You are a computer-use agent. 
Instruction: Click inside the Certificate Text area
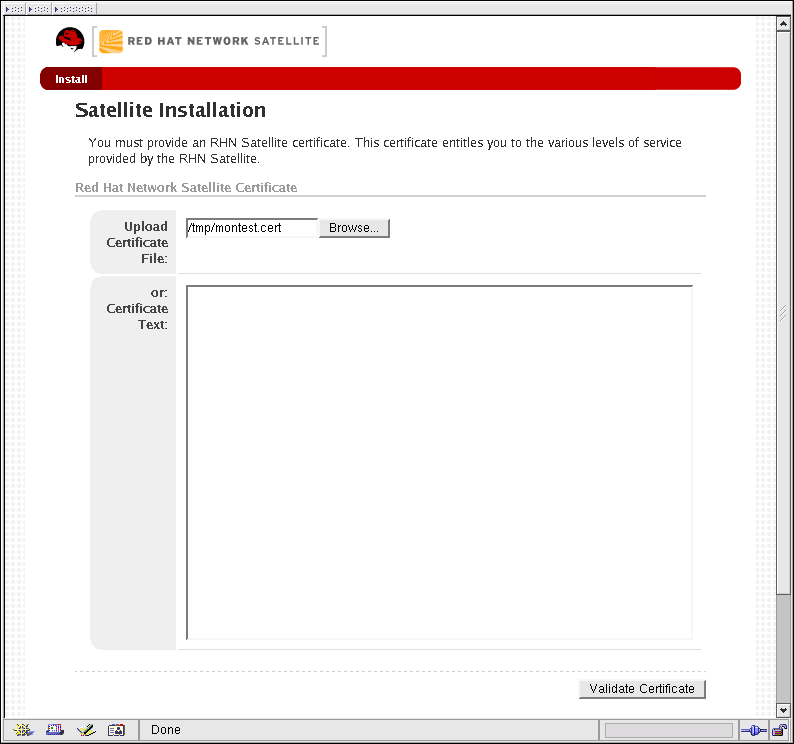tap(439, 462)
